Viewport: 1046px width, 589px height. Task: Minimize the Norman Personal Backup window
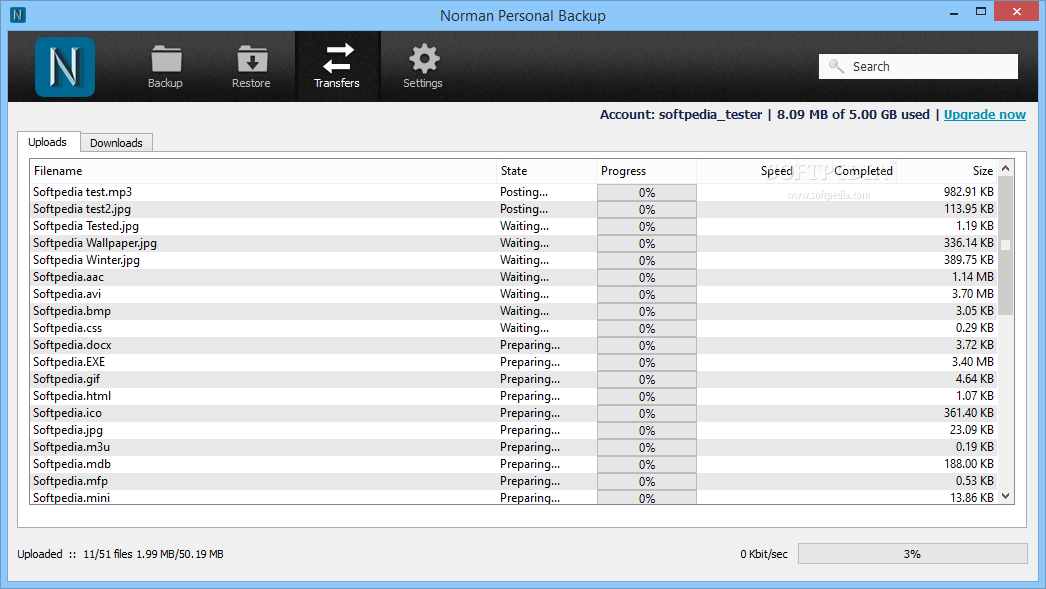coord(954,12)
